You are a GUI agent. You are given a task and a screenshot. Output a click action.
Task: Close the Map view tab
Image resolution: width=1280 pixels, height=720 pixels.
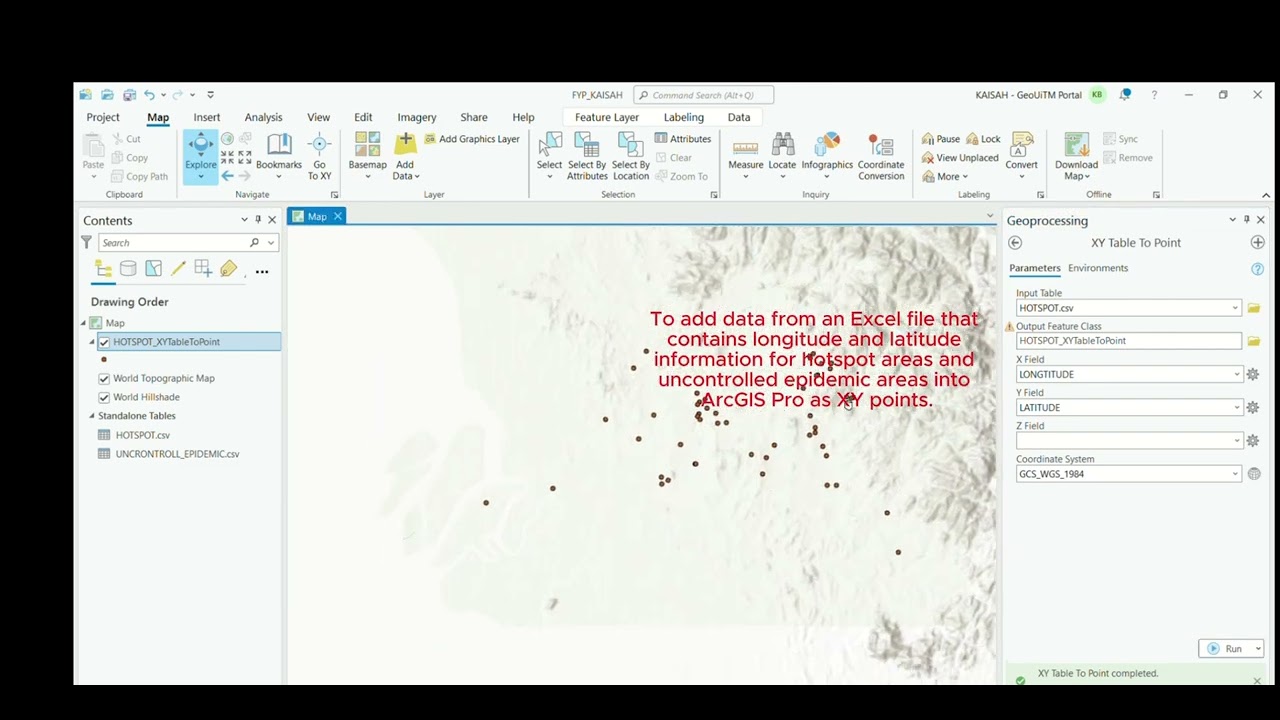338,216
